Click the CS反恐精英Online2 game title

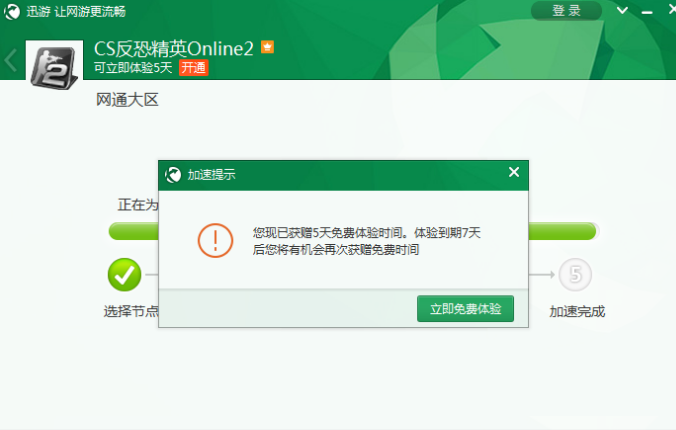[174, 48]
